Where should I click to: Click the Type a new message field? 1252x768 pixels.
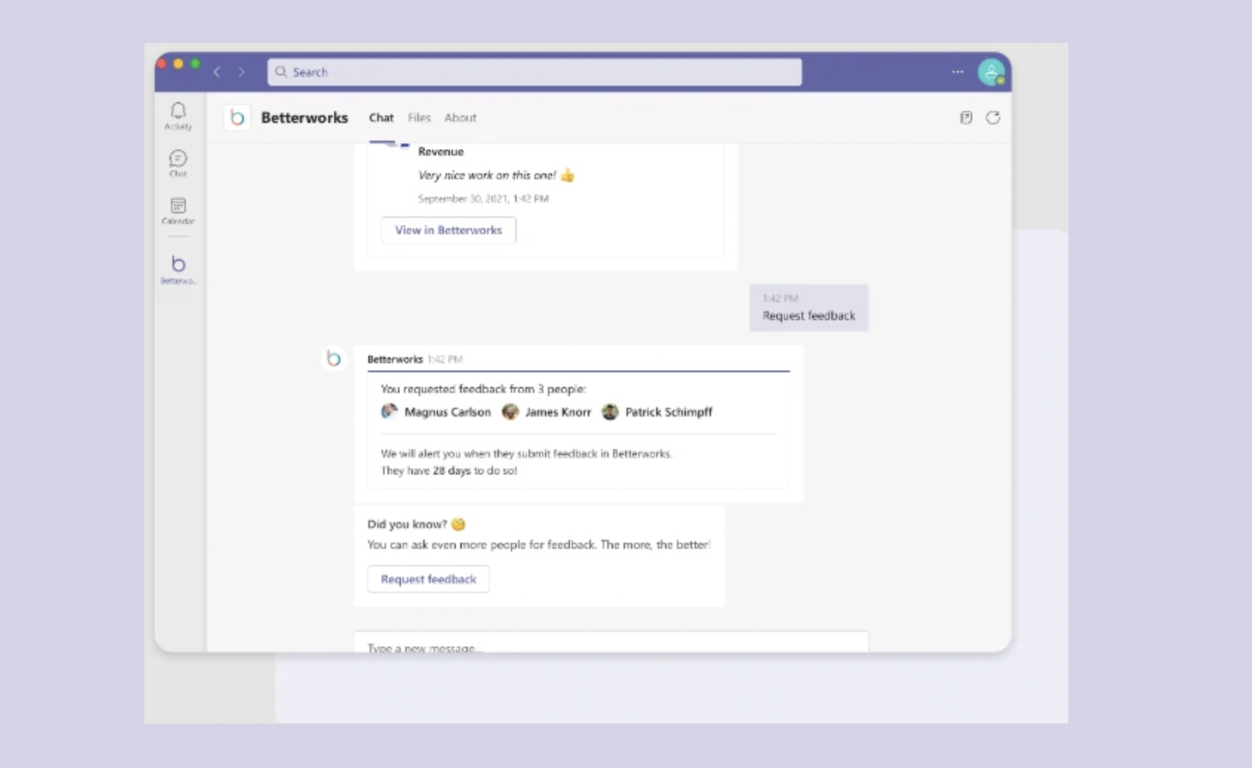(x=611, y=645)
